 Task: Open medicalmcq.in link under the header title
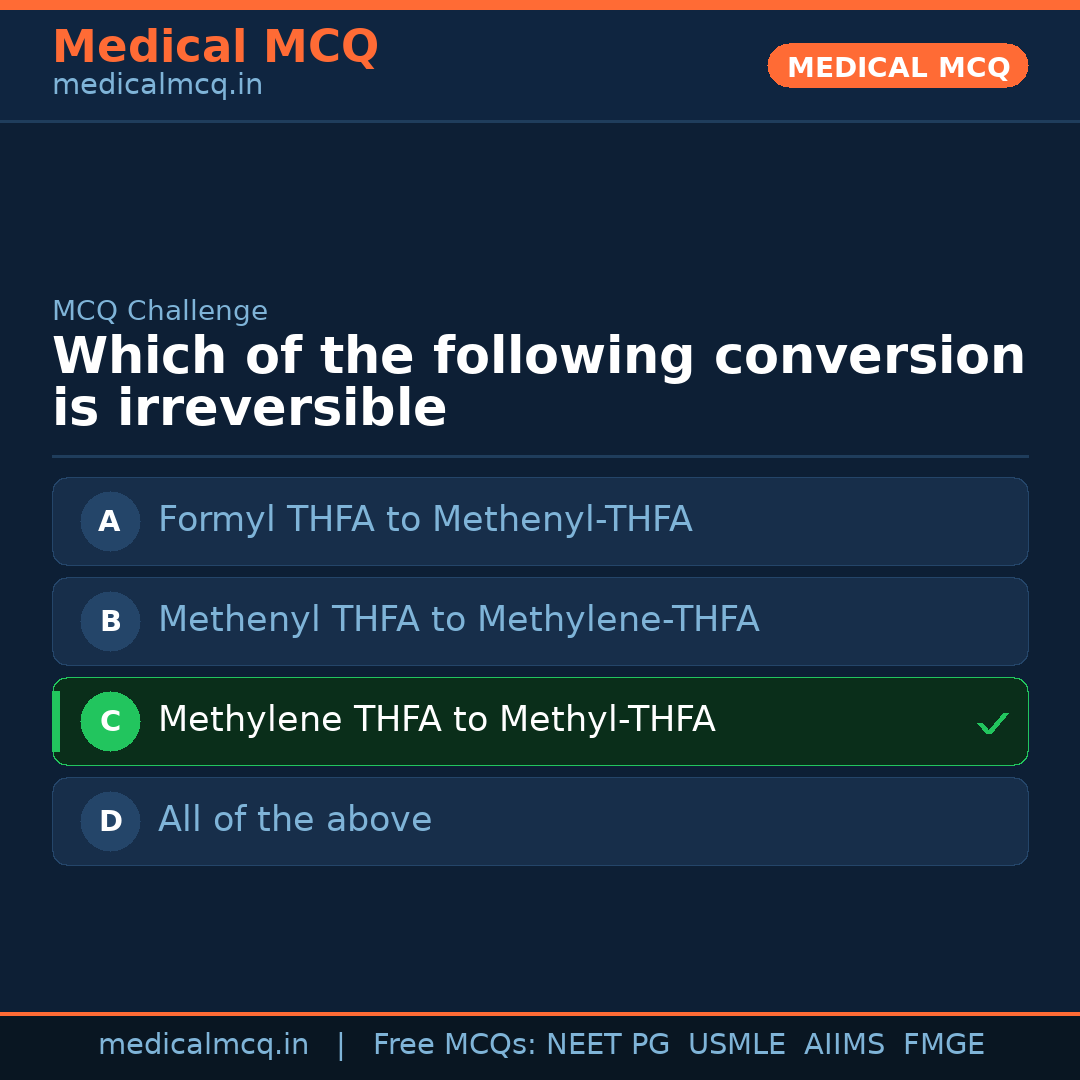(x=157, y=85)
